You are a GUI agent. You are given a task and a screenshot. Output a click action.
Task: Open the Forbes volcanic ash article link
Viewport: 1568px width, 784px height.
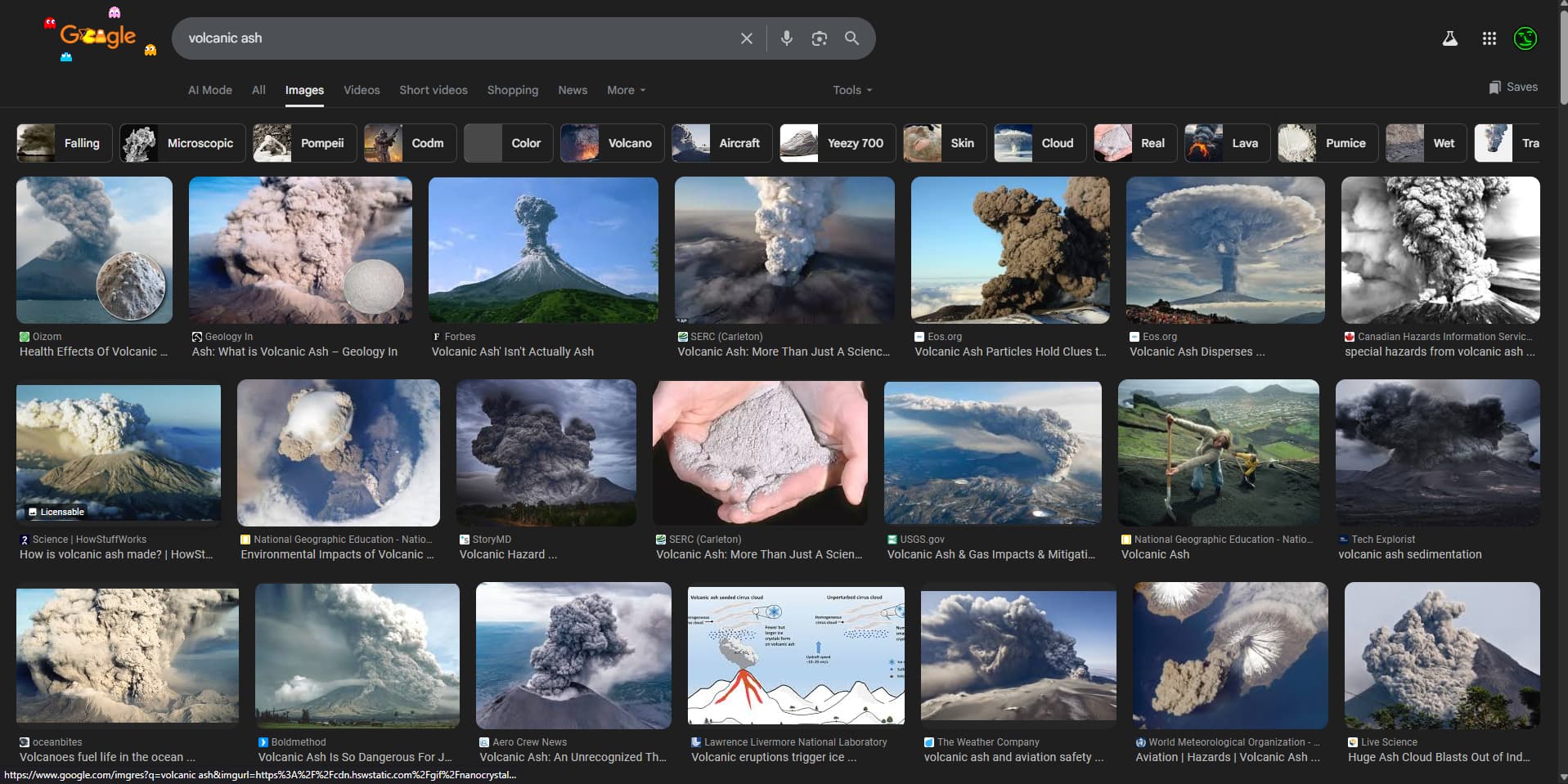(x=512, y=352)
